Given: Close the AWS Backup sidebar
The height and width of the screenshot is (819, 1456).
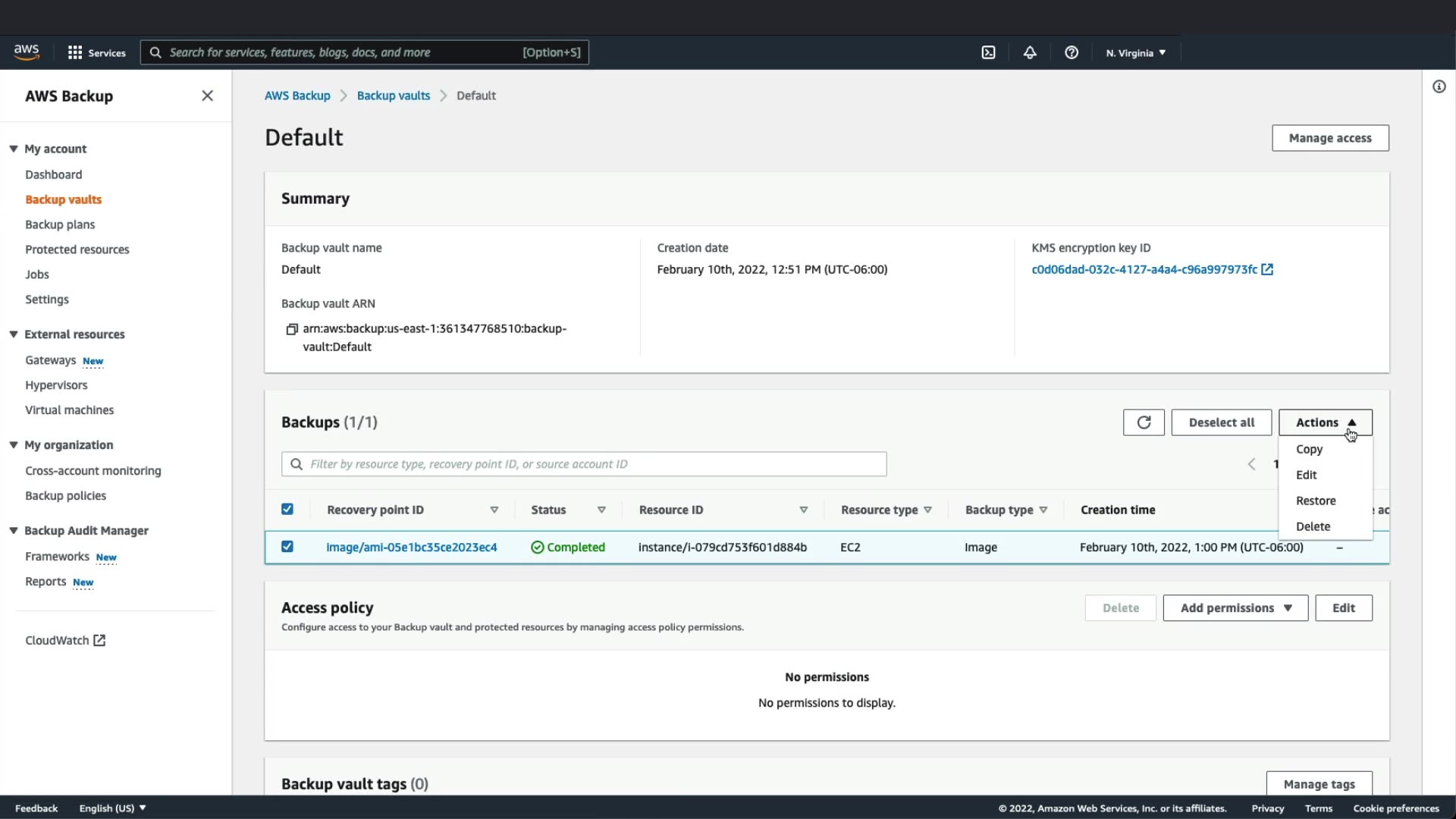Looking at the screenshot, I should click(x=207, y=96).
